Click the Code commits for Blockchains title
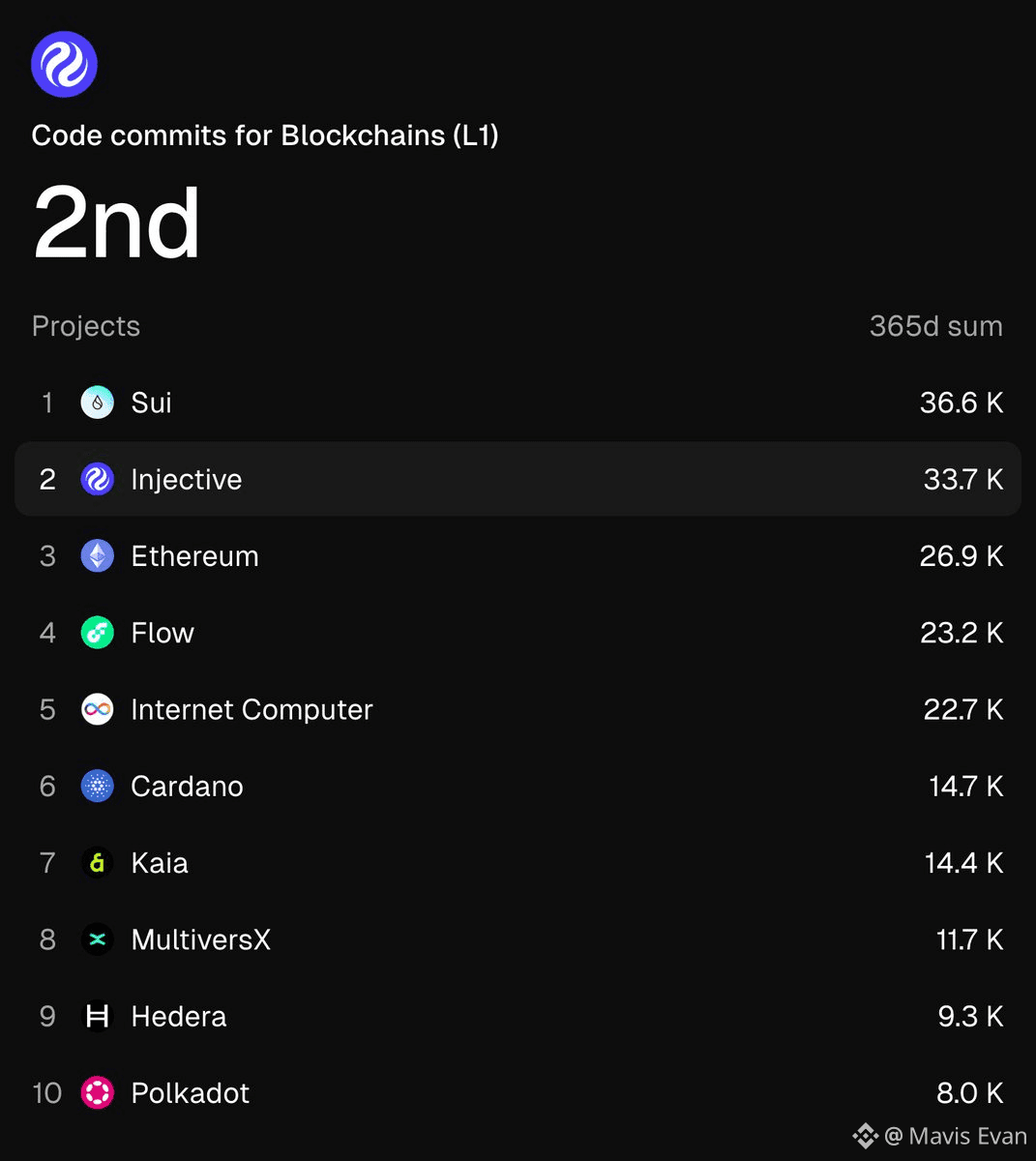Image resolution: width=1036 pixels, height=1161 pixels. pos(265,135)
